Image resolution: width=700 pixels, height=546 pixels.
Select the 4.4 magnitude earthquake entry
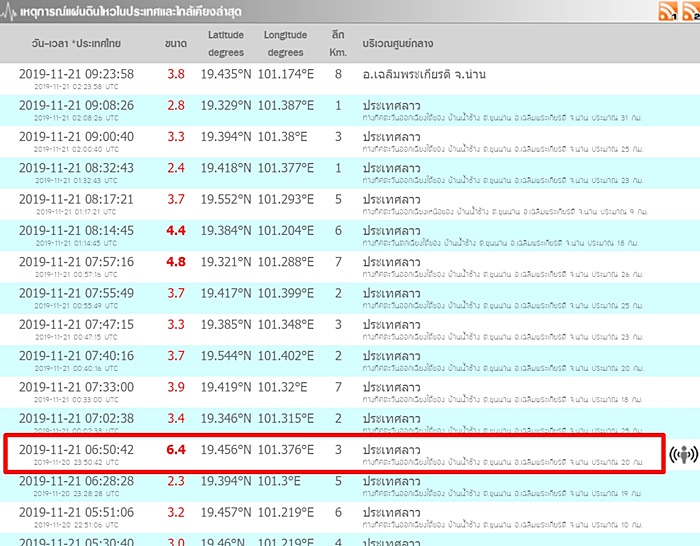point(176,230)
